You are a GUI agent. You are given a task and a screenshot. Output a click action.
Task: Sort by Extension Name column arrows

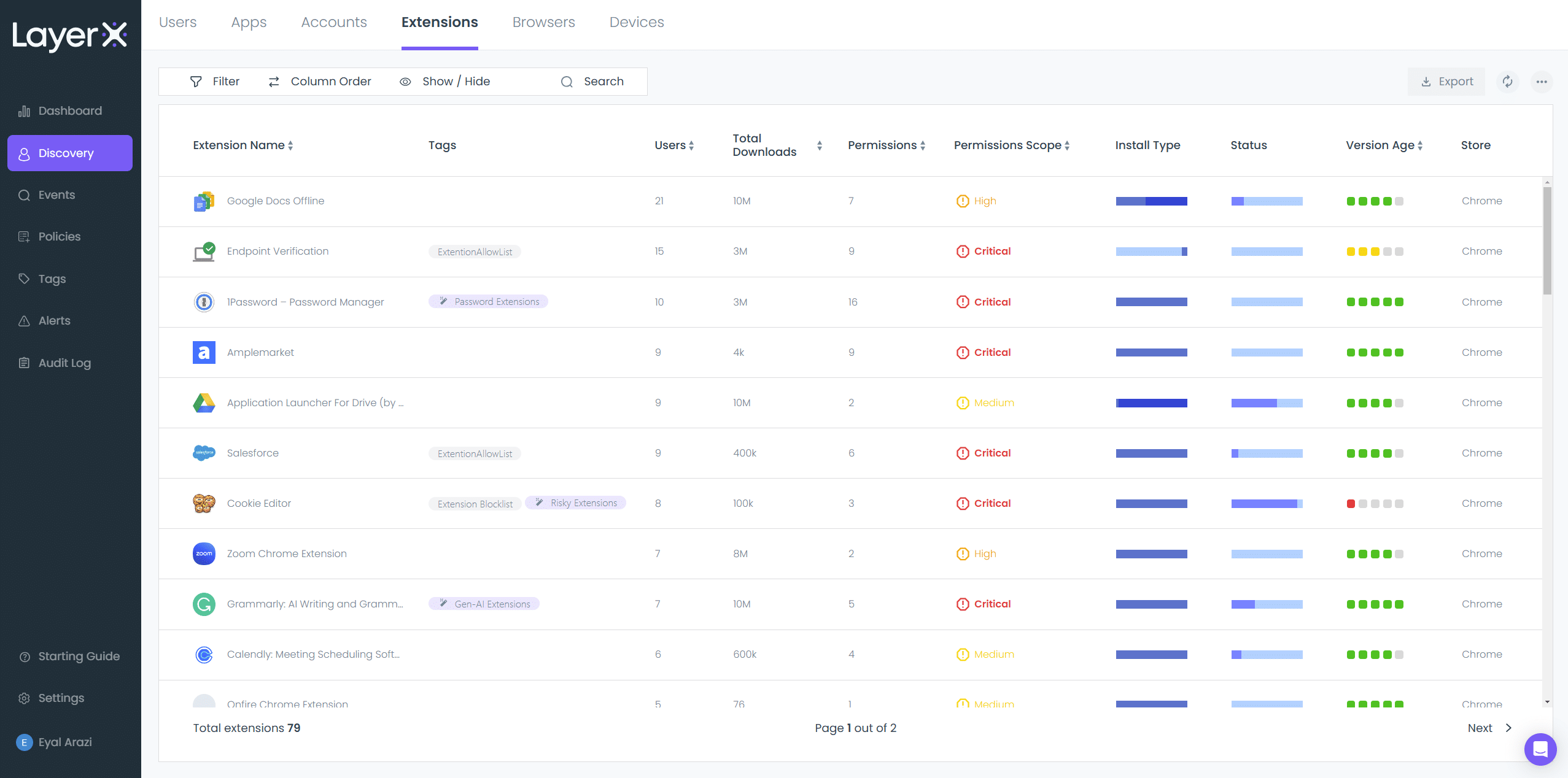[290, 145]
